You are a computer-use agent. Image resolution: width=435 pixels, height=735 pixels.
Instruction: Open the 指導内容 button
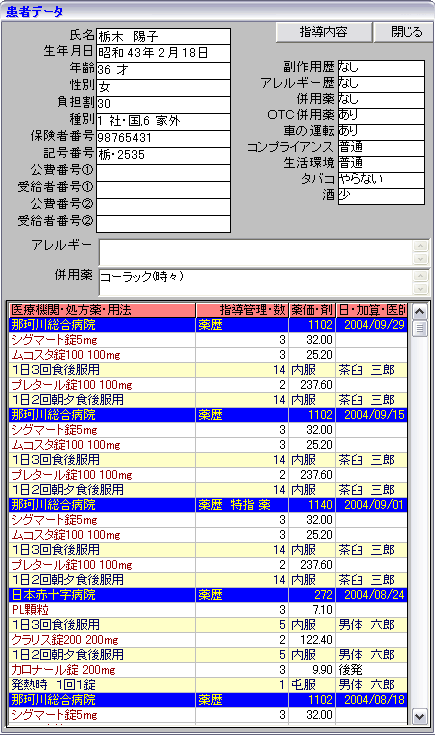pyautogui.click(x=324, y=32)
